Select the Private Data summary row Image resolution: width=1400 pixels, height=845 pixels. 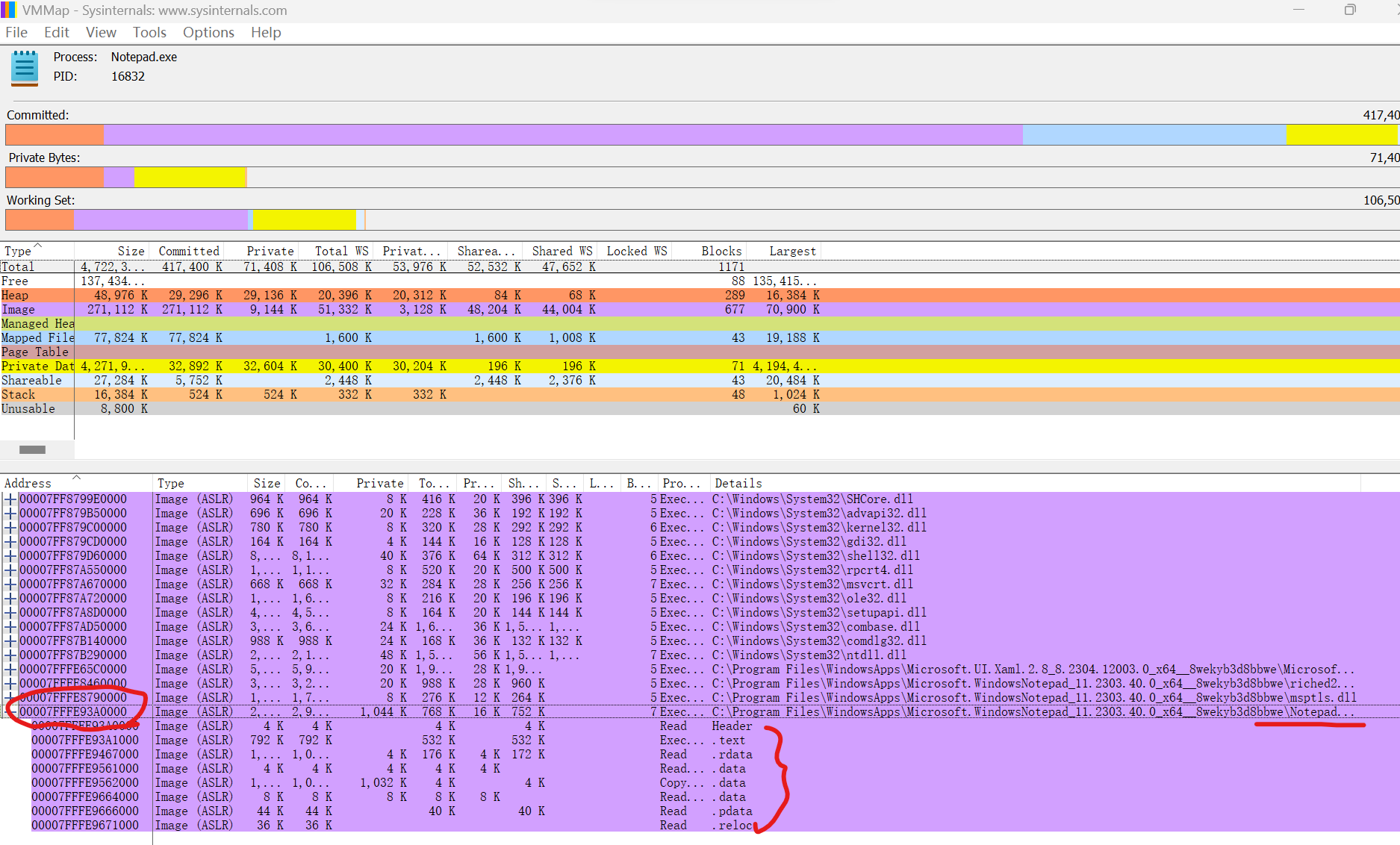700,366
